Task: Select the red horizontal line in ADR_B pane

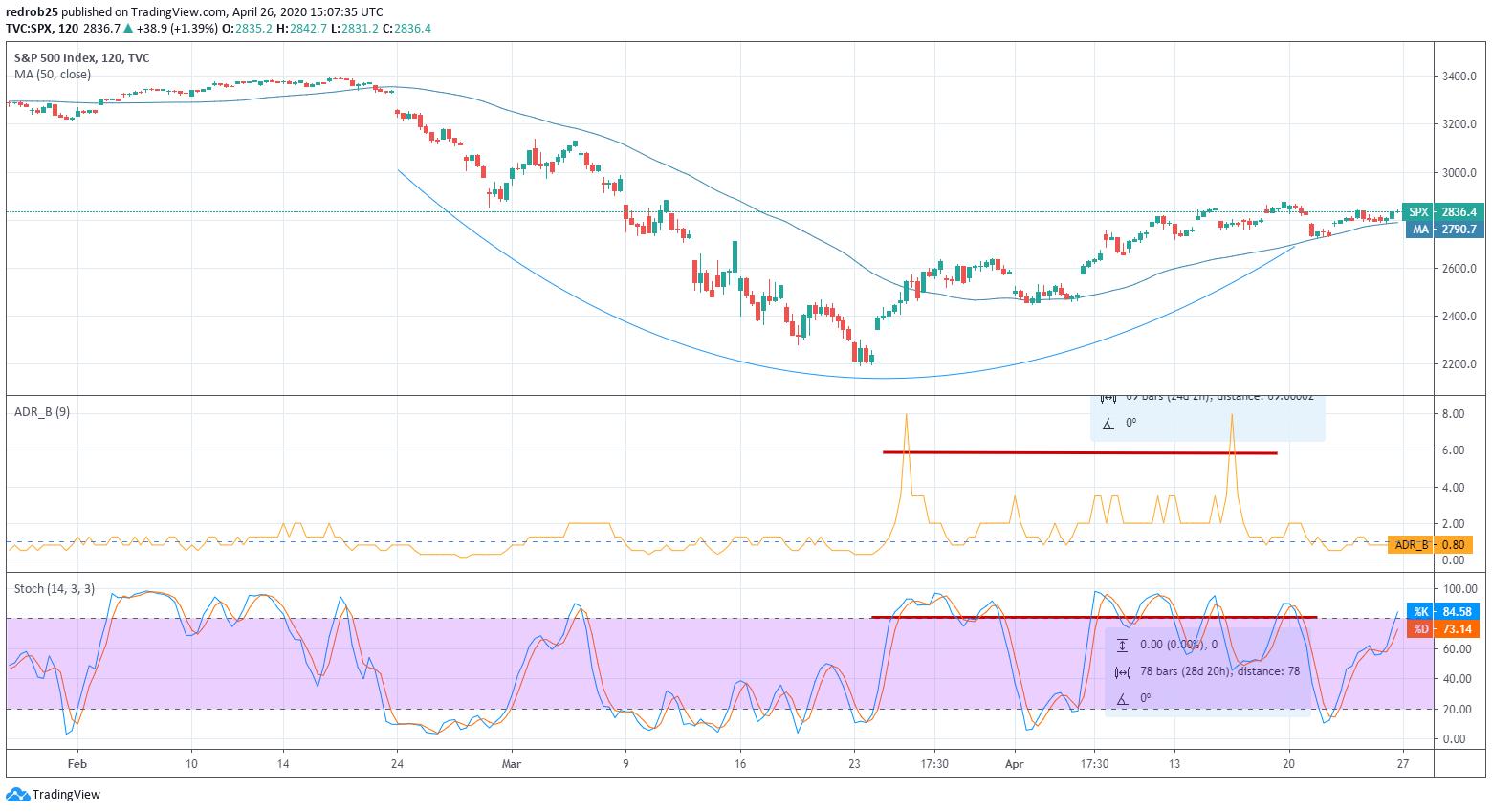Action: [1080, 452]
